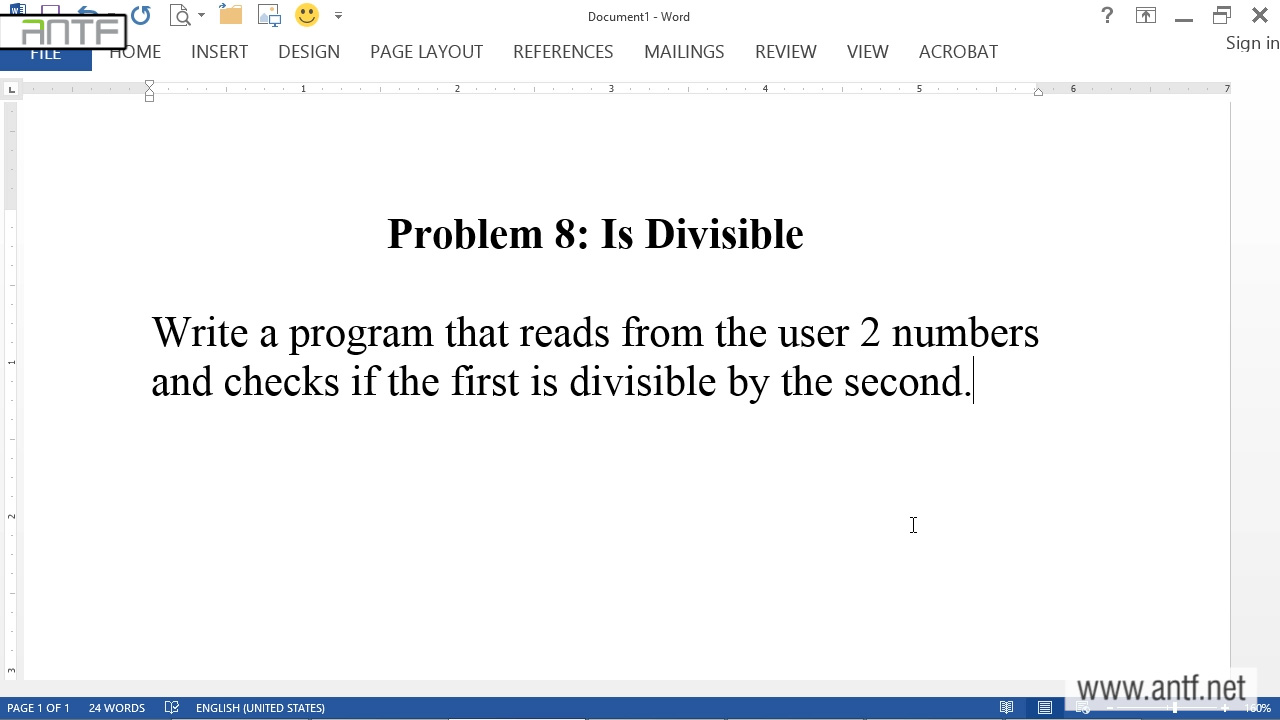Open Ribbon Display Options menu

1146,15
